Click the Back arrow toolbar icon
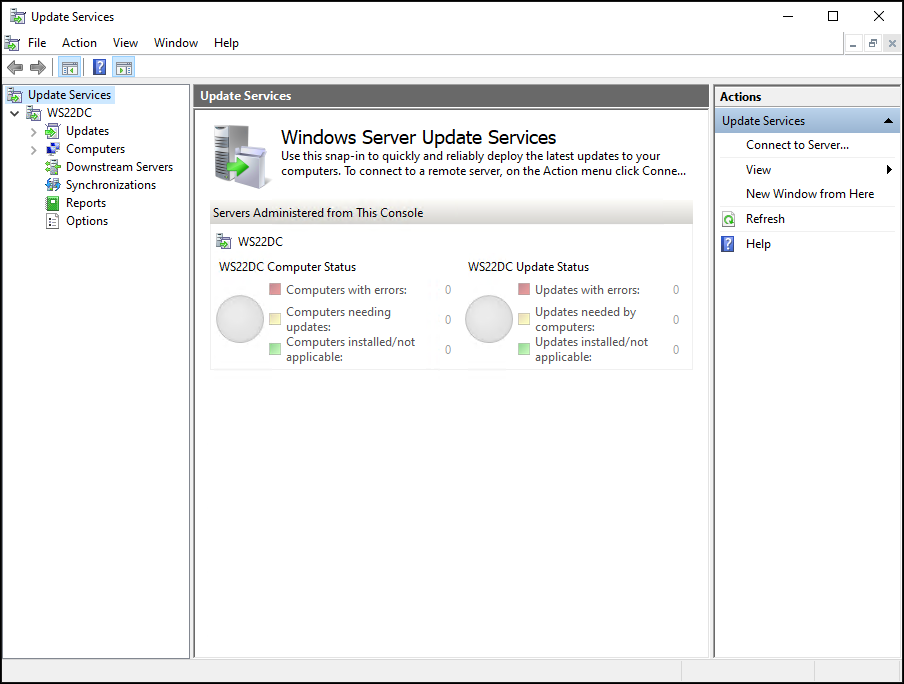The image size is (904, 684). (x=15, y=67)
